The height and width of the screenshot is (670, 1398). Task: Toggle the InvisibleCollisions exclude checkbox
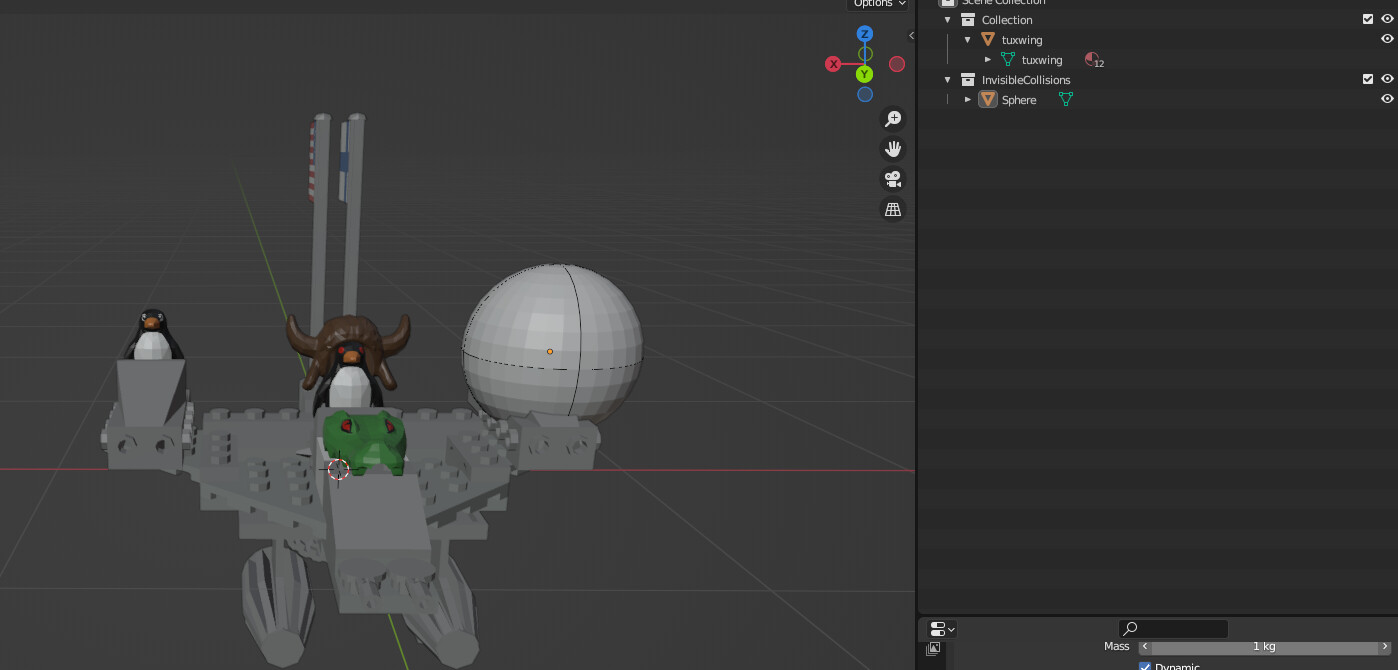click(1368, 79)
